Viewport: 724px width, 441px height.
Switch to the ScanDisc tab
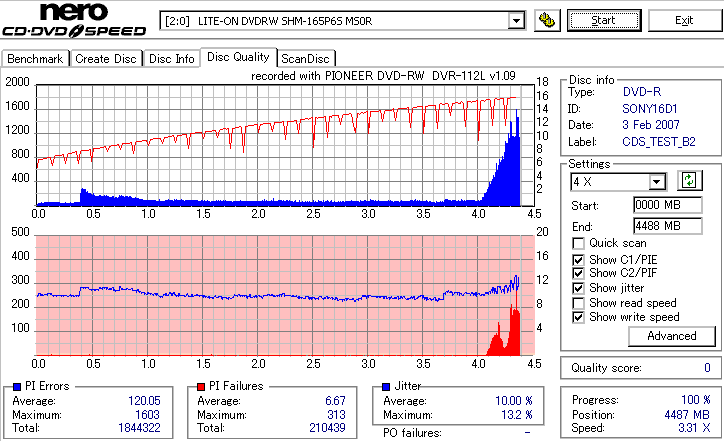(305, 59)
